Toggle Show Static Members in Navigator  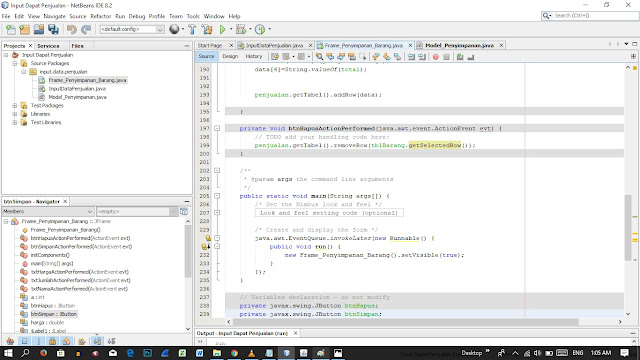click(38, 341)
